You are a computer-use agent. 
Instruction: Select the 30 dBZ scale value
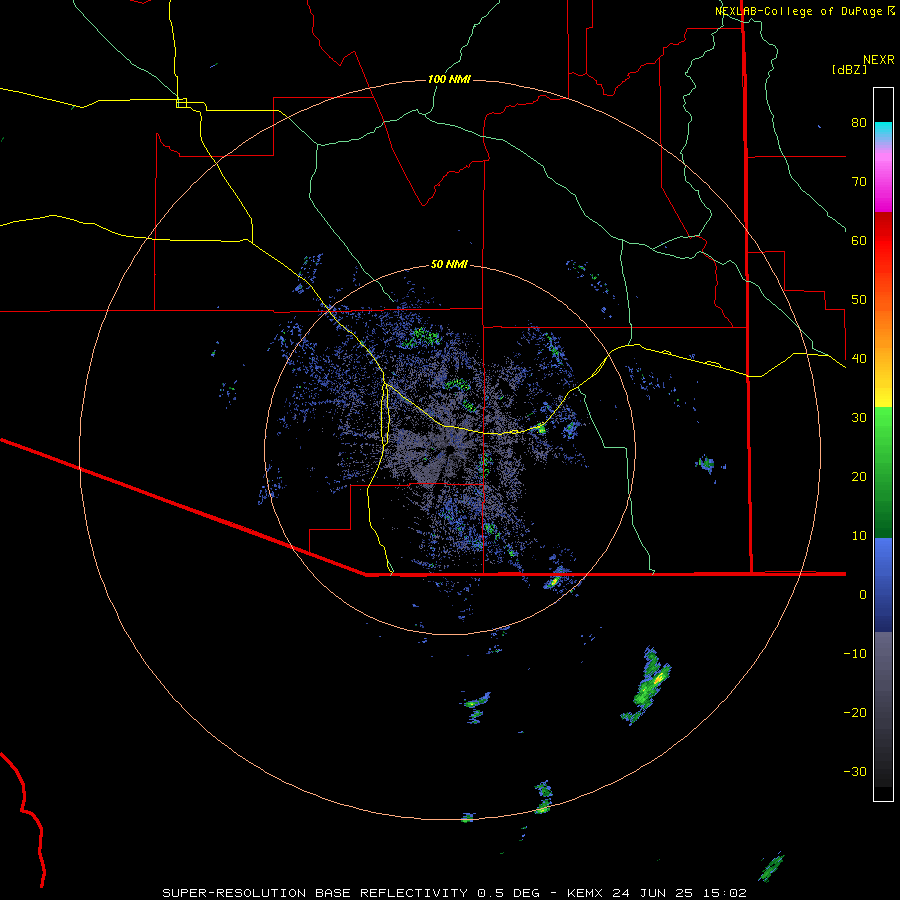click(x=859, y=417)
